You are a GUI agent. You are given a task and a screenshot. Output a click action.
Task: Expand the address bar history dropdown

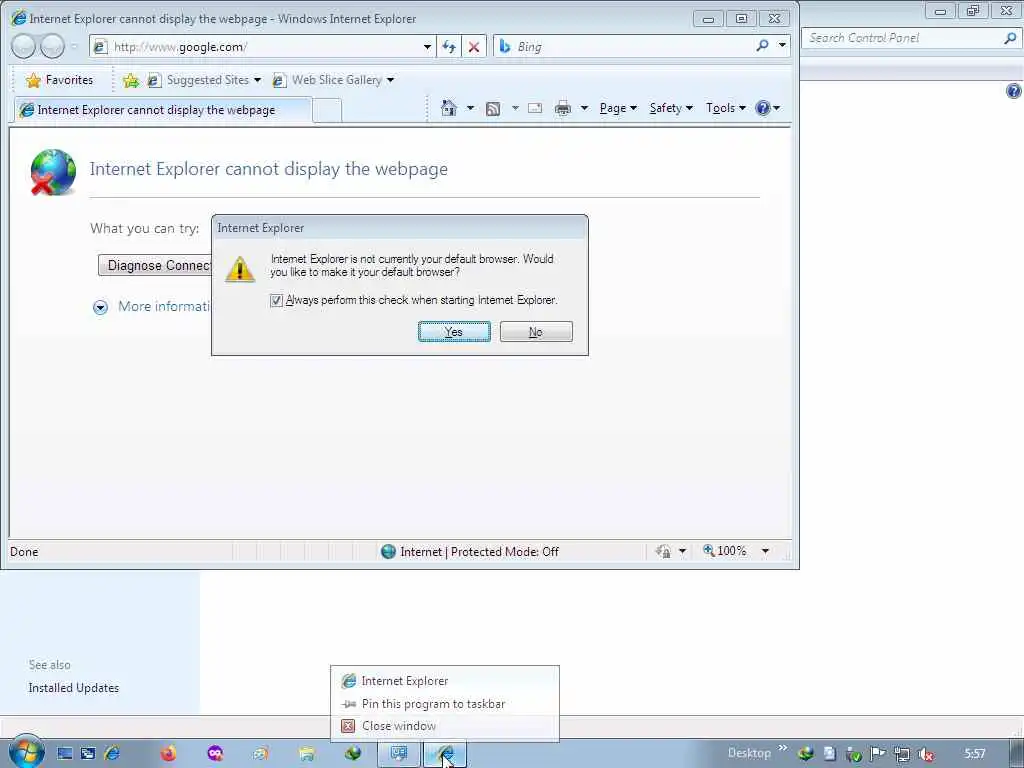coord(427,46)
